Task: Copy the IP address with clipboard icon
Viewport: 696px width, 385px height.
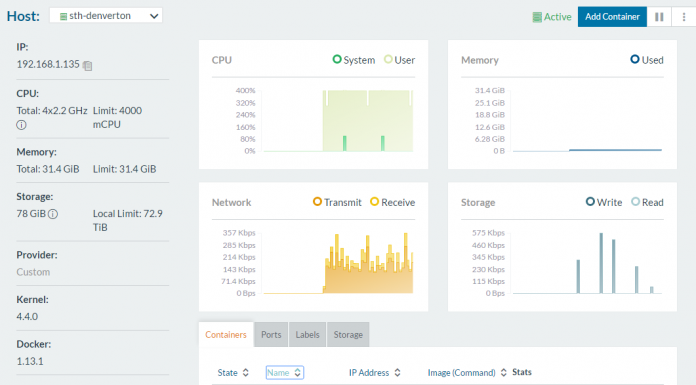Action: [87, 65]
